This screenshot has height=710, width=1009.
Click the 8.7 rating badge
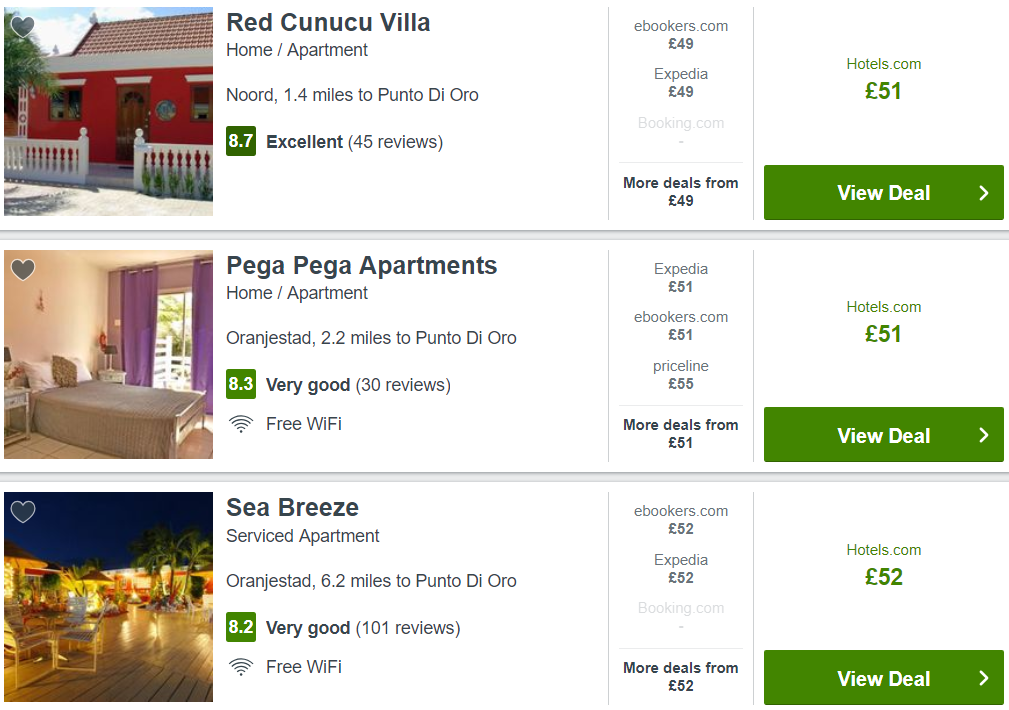click(241, 141)
